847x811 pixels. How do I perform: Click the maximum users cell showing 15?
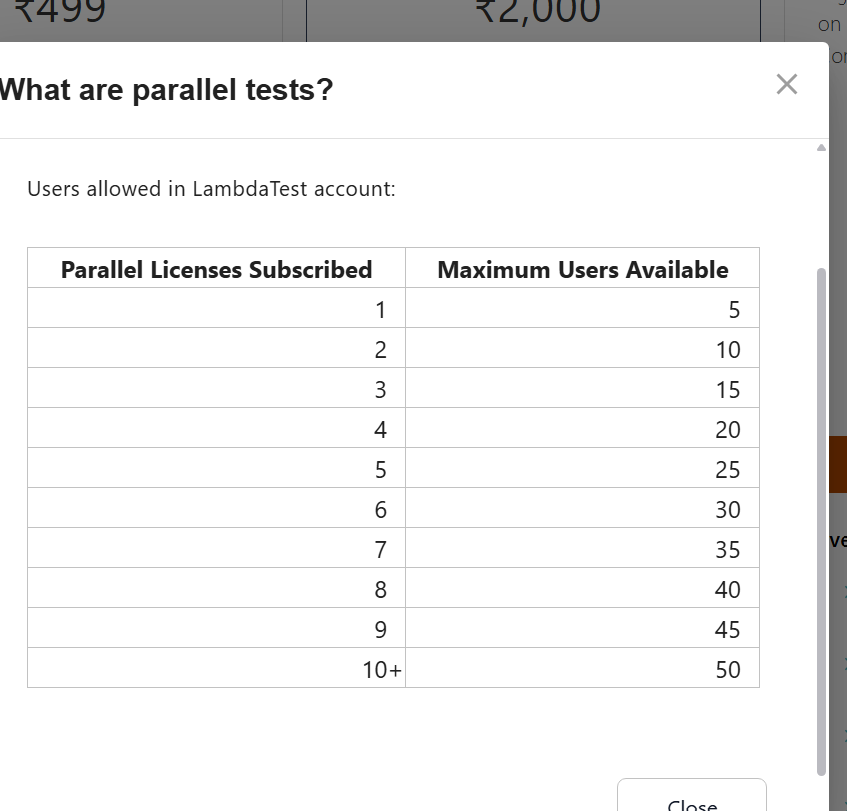coord(582,388)
